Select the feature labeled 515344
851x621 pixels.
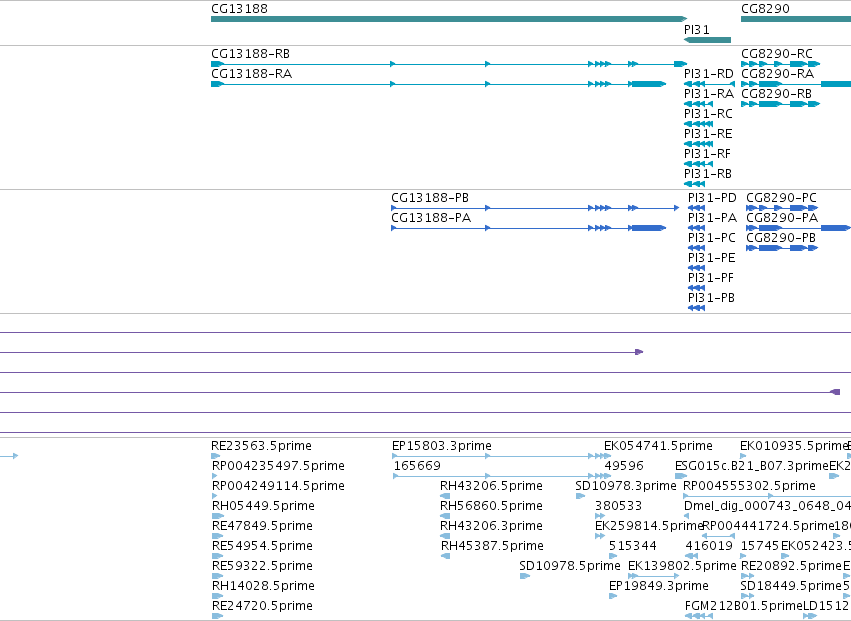click(x=632, y=547)
